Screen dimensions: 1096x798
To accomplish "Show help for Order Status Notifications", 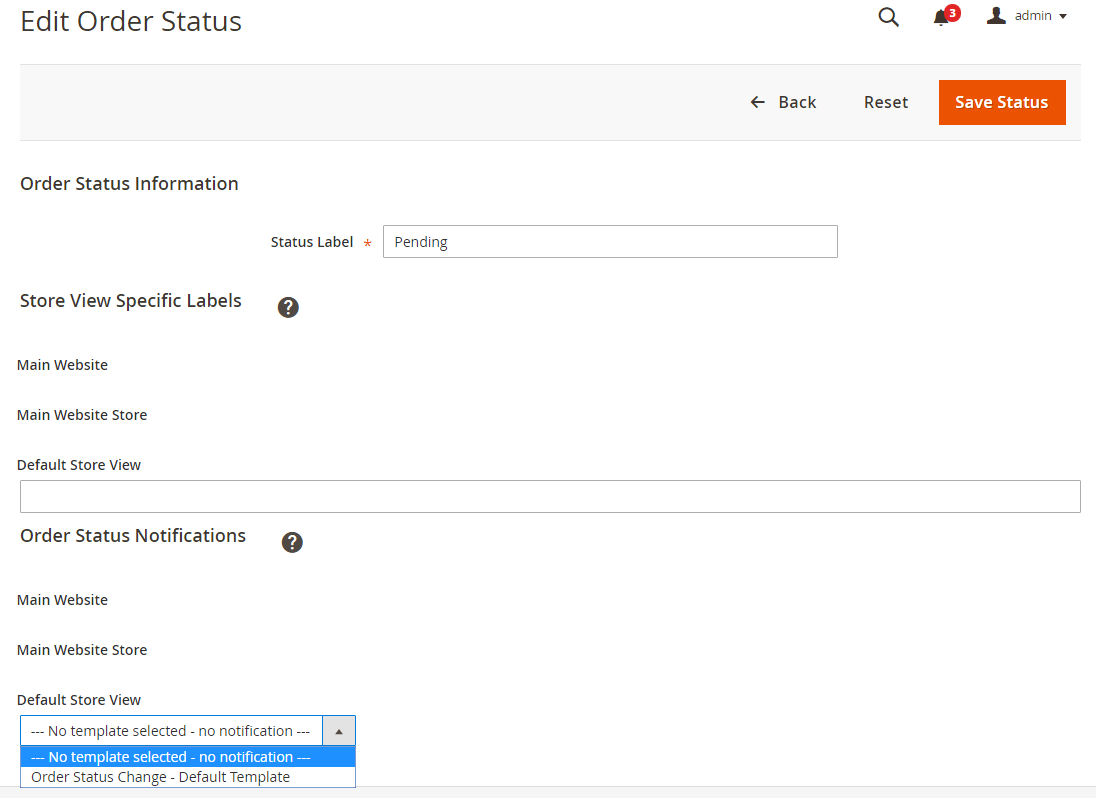I will [292, 542].
